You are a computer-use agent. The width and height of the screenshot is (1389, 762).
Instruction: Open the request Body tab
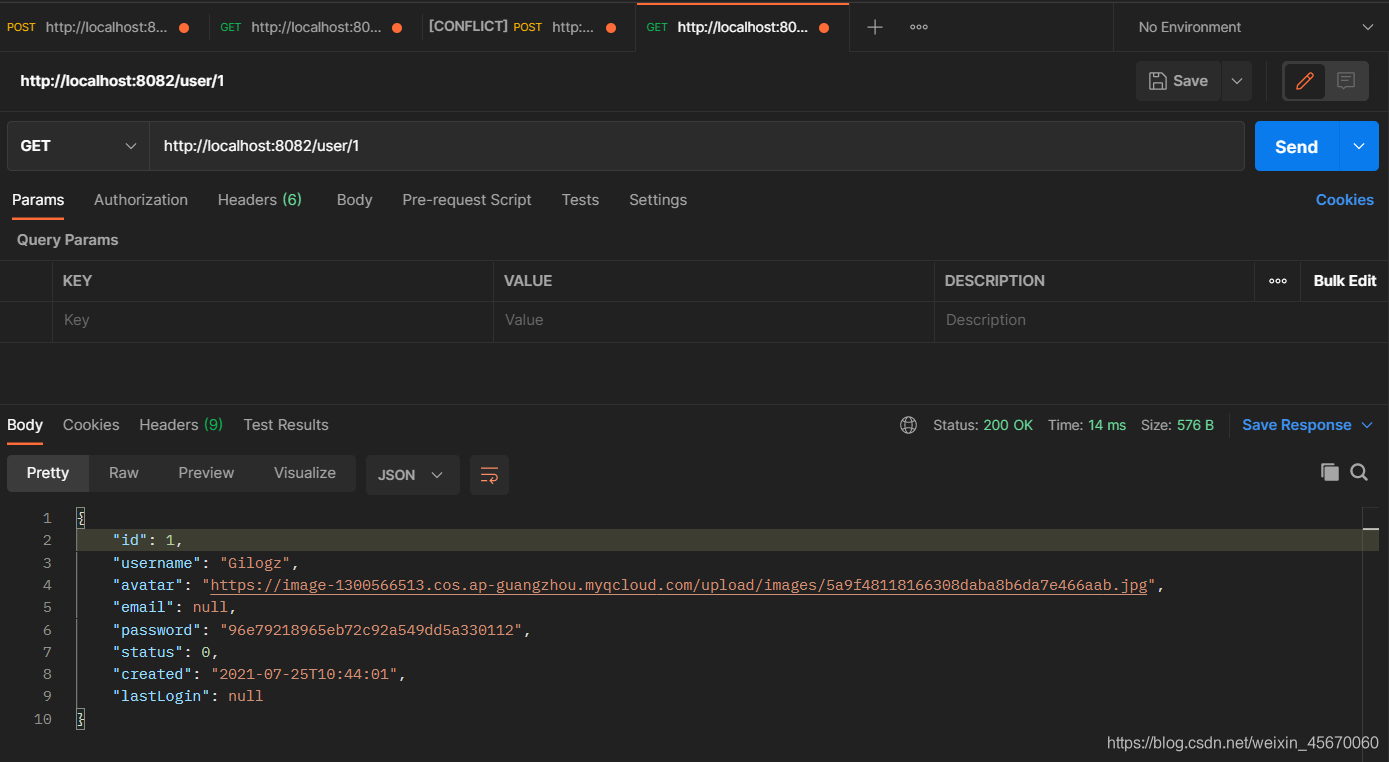[354, 200]
